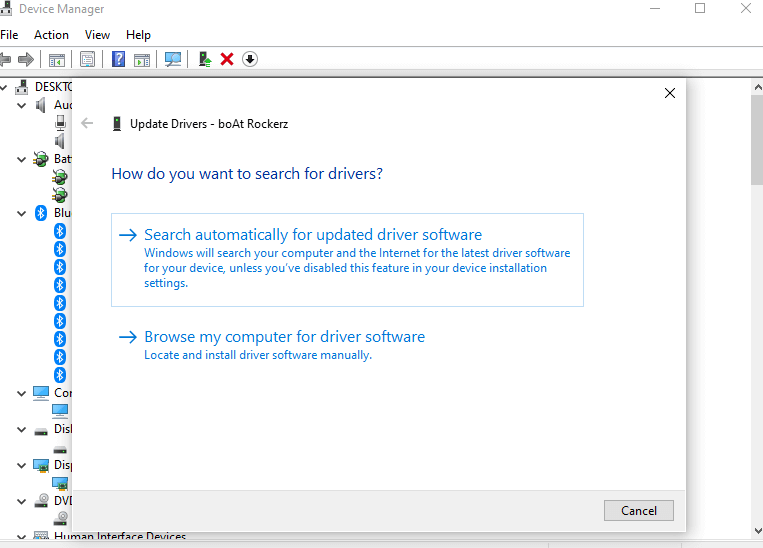
Task: Click the Disable device down-arrow icon
Action: coord(250,59)
